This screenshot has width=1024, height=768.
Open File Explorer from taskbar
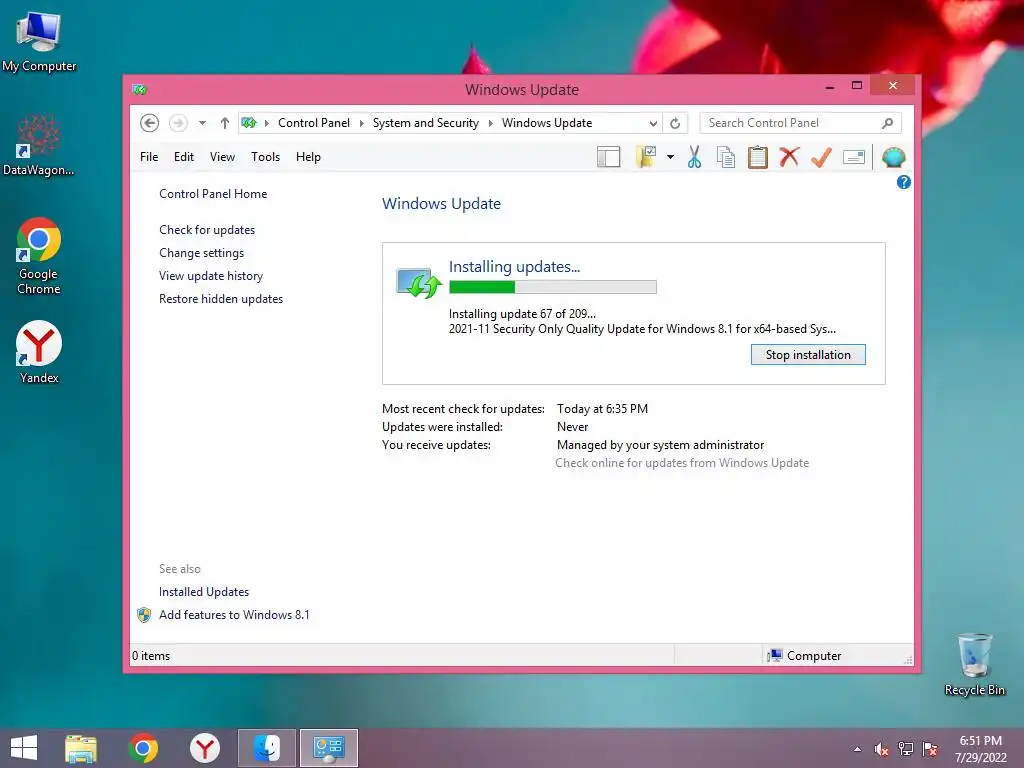(81, 748)
